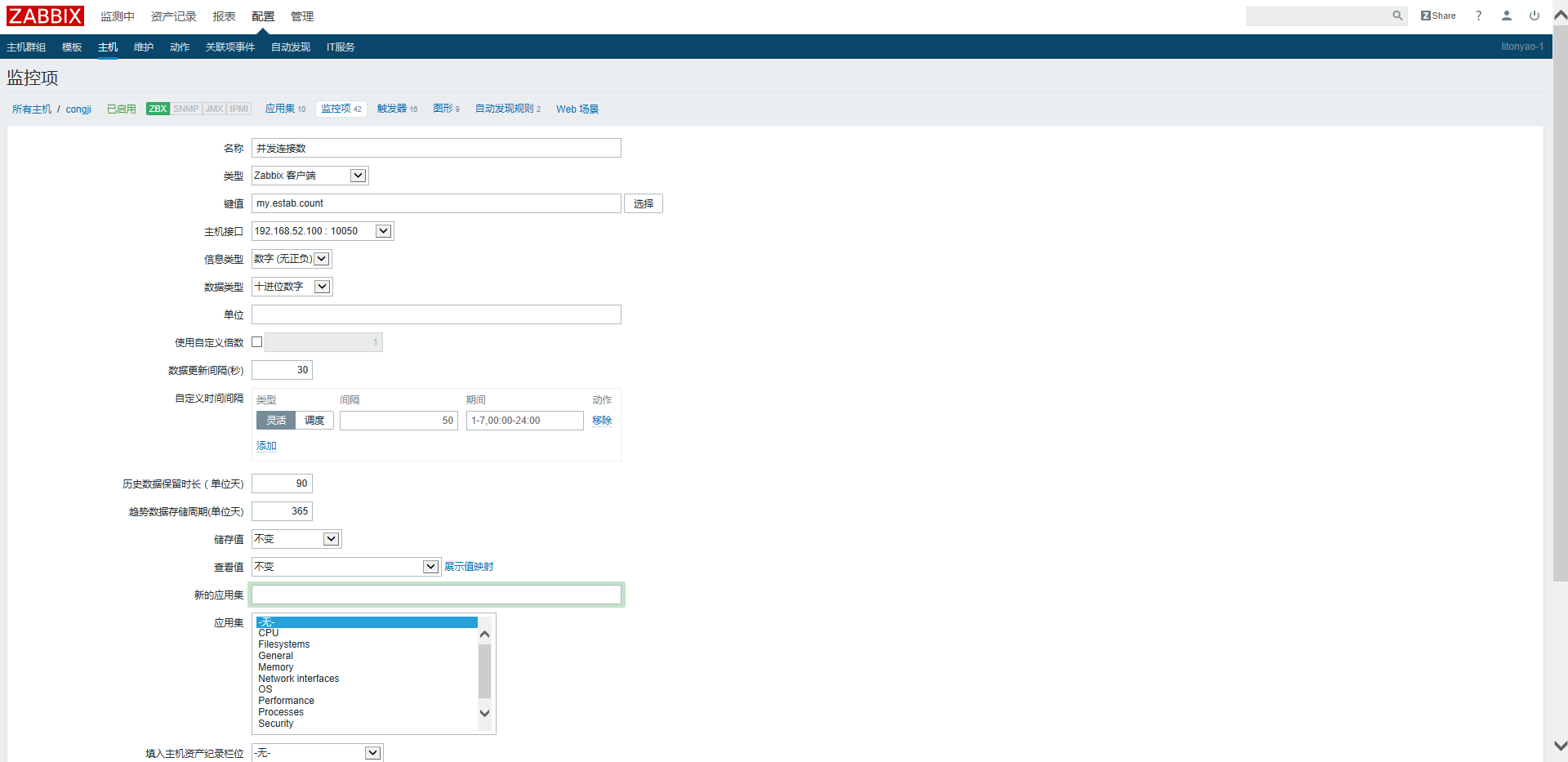Open the 监测中 top menu
The image size is (1568, 762).
coord(118,16)
